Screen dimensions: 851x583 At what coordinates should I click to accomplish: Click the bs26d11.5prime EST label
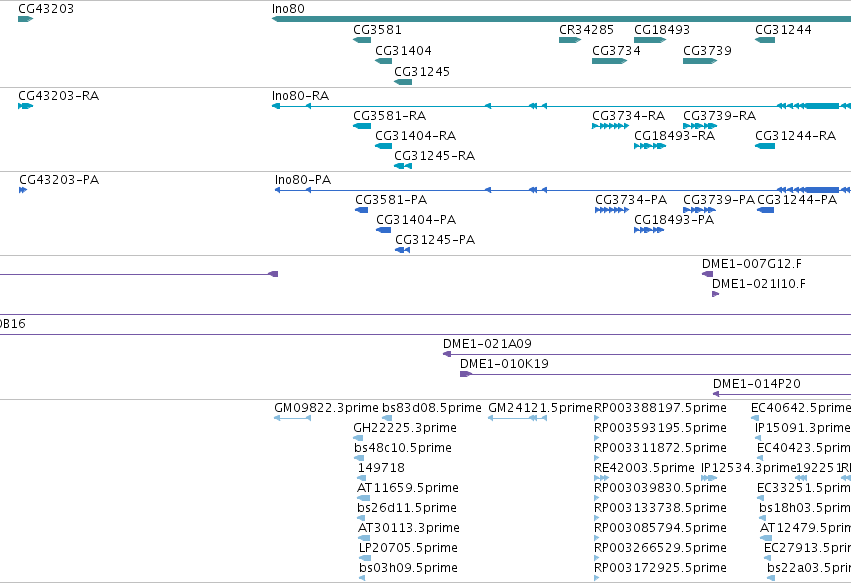click(x=407, y=508)
